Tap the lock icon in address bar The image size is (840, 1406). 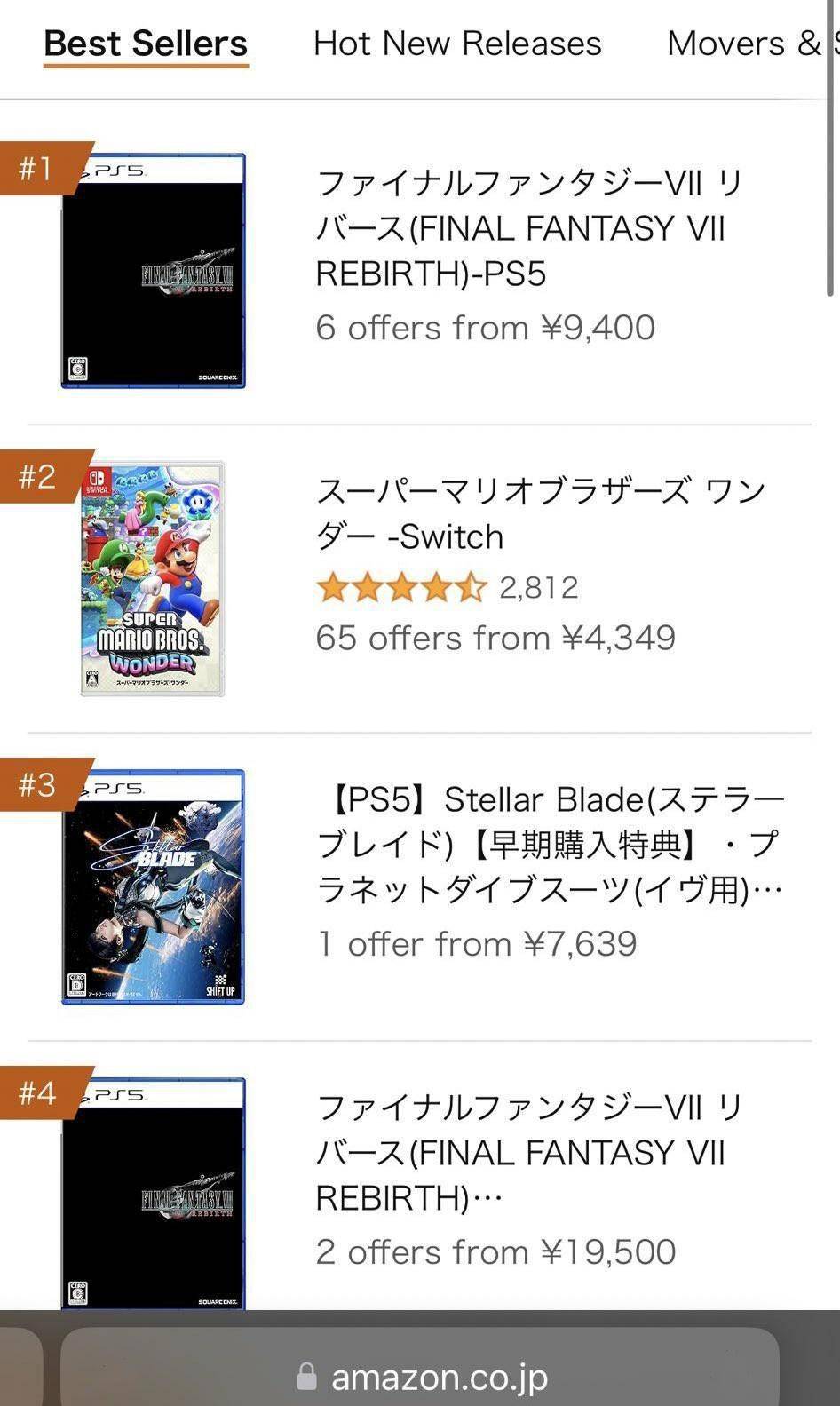[306, 1377]
